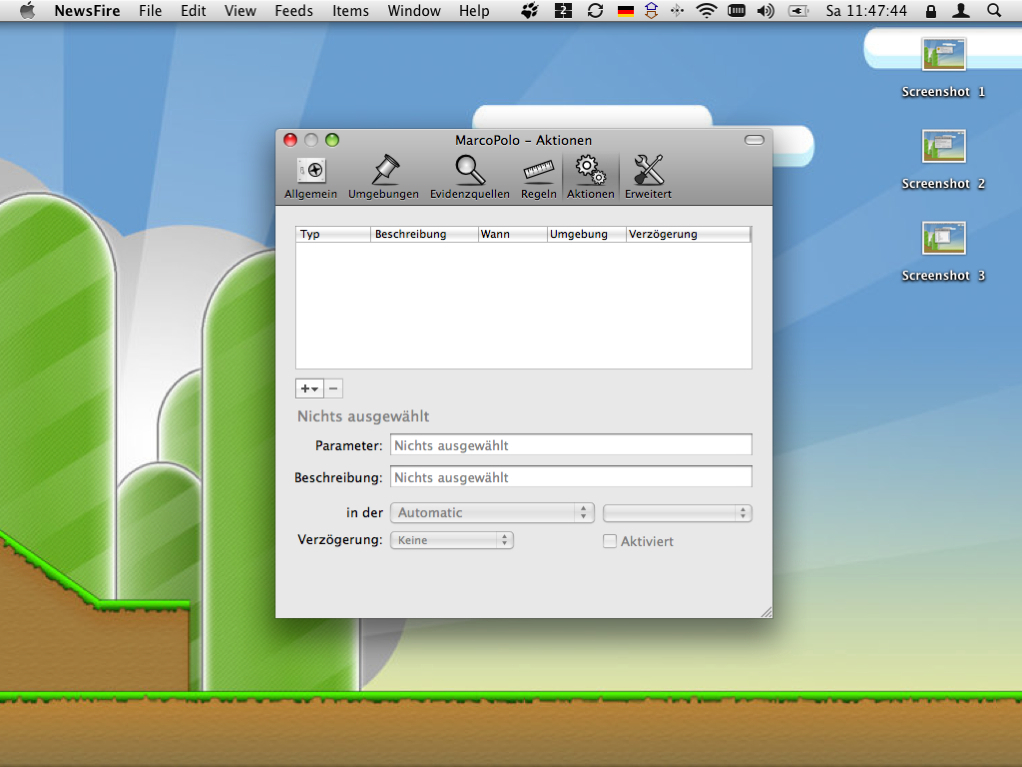This screenshot has height=767, width=1022.
Task: Remove selected action with minus button
Action: tap(333, 388)
